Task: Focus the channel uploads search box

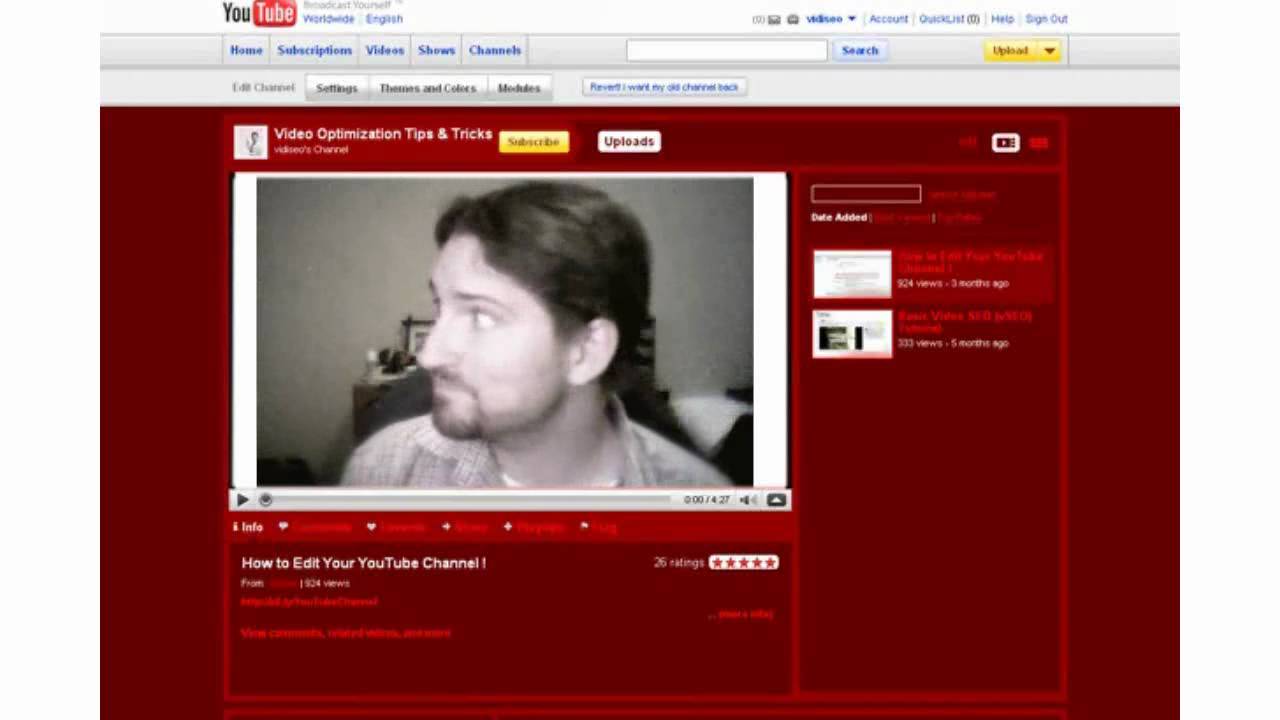Action: click(x=866, y=194)
